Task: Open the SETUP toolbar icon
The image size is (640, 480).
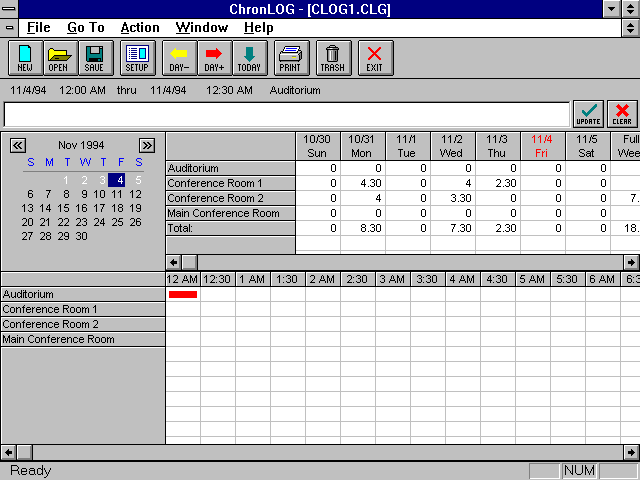Action: [137, 59]
